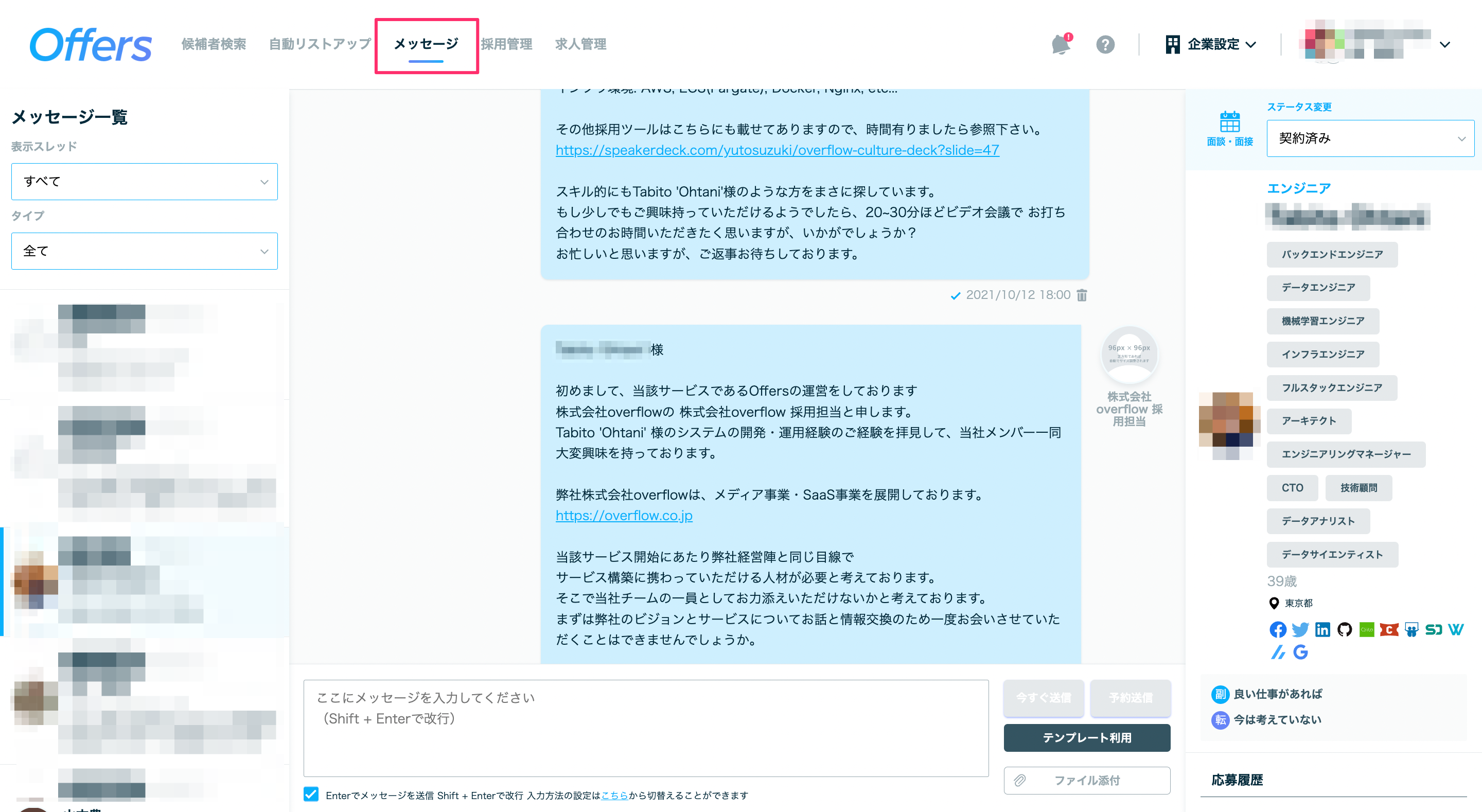The width and height of the screenshot is (1482, 812).
Task: Open candidate's Twitter profile icon
Action: 1300,629
